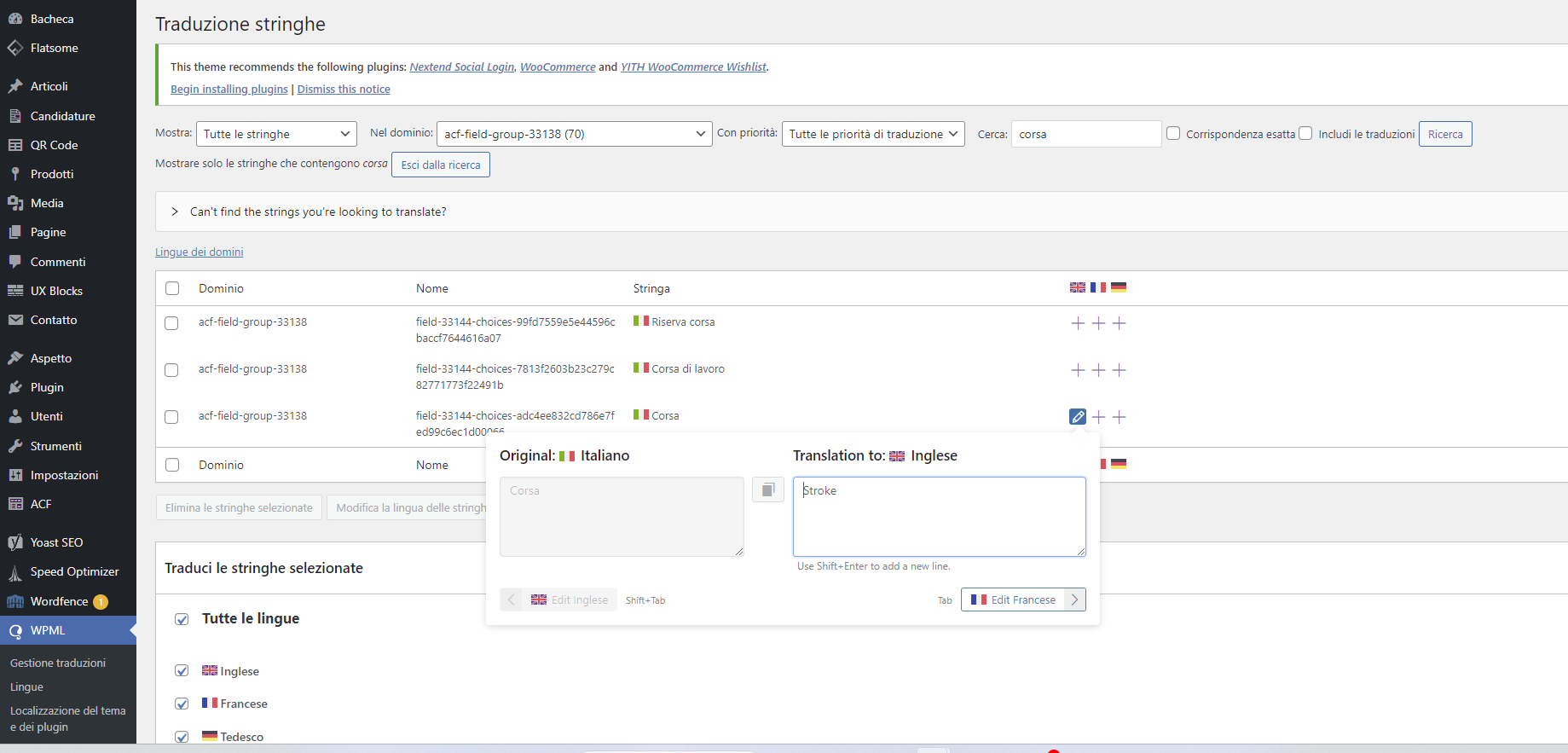1568x753 pixels.
Task: Open the YITH WooCommerce Wishlist link
Action: pyautogui.click(x=693, y=67)
